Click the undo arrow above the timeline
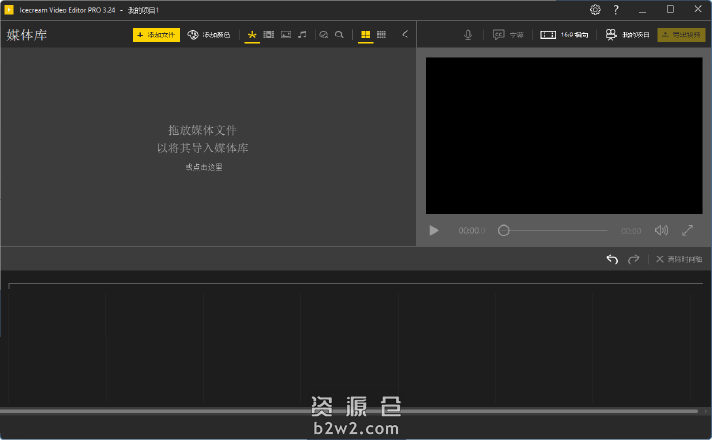Image resolution: width=712 pixels, height=440 pixels. [613, 259]
